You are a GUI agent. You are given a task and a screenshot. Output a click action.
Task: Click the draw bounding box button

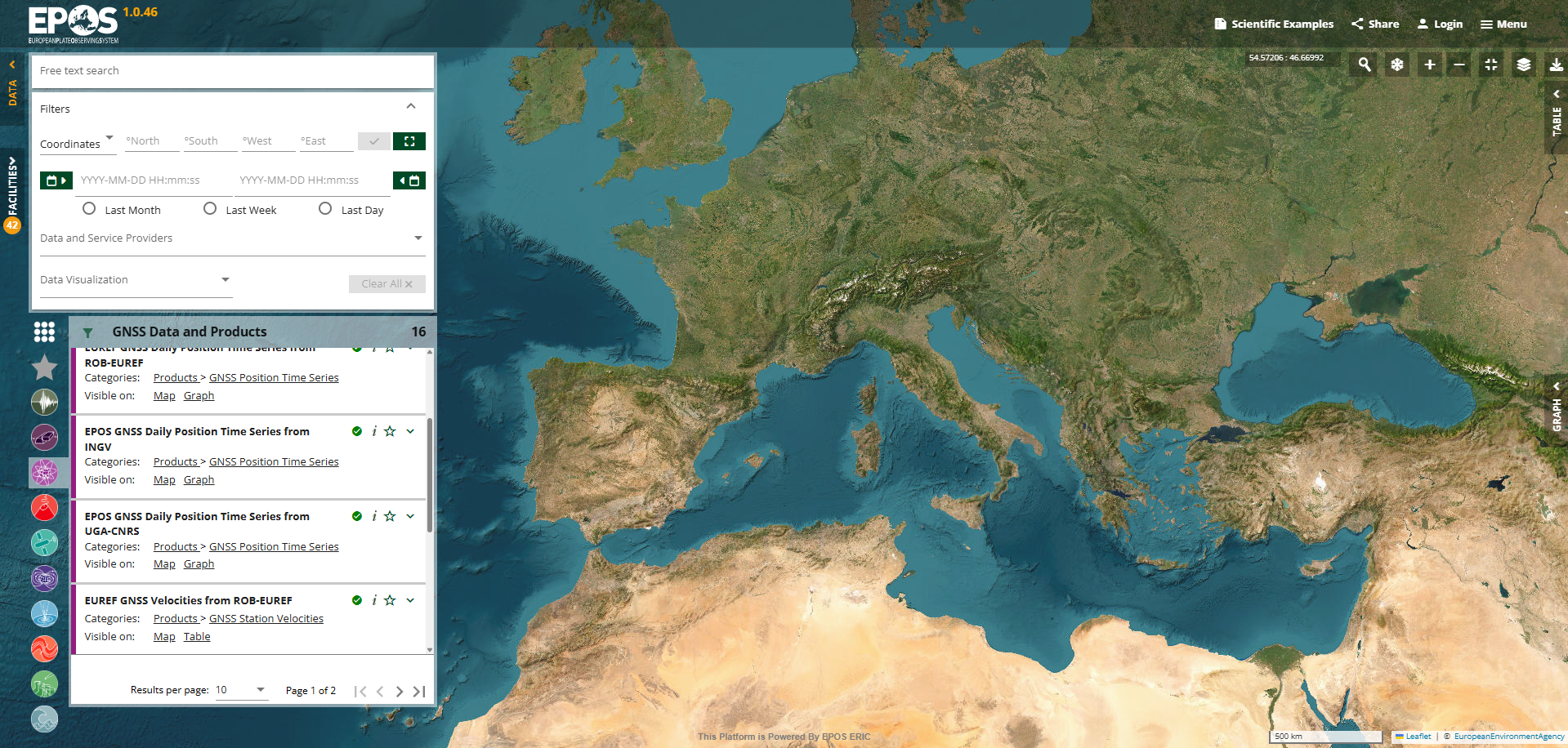[x=409, y=141]
